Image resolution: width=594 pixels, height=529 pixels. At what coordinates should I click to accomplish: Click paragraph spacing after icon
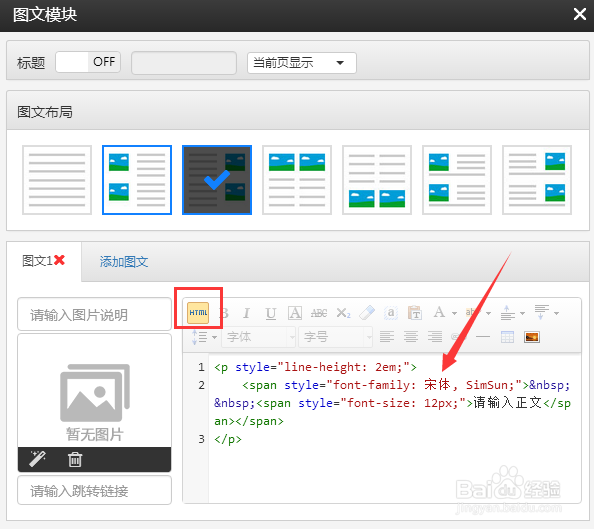pos(542,312)
